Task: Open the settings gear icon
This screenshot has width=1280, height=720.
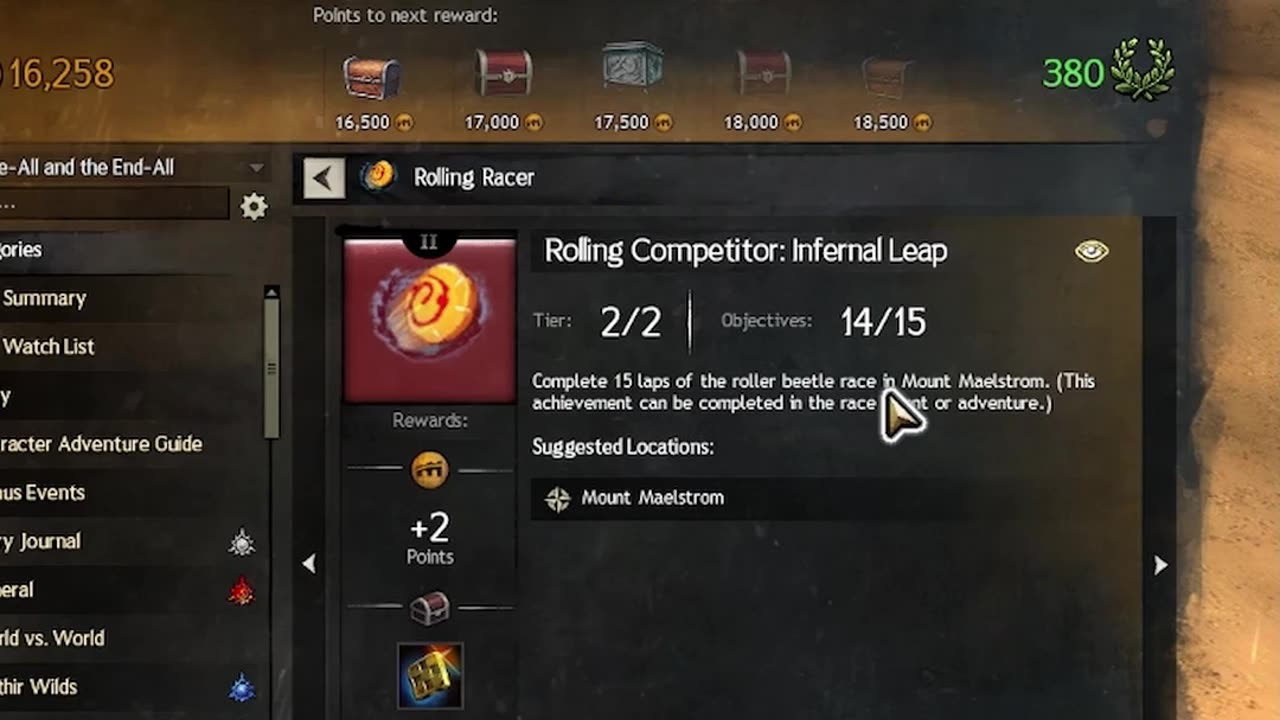Action: pos(254,207)
